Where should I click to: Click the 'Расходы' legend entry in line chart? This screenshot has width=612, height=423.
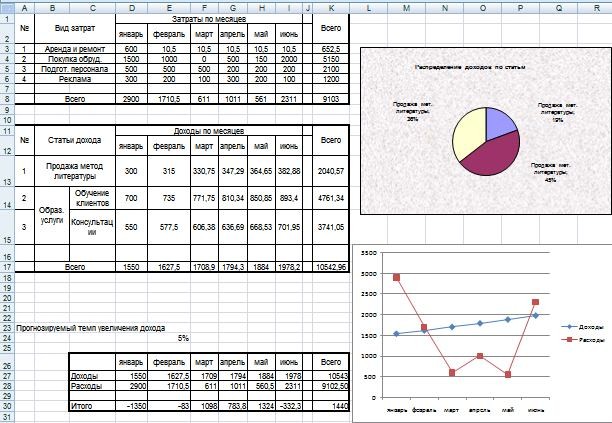tap(583, 340)
